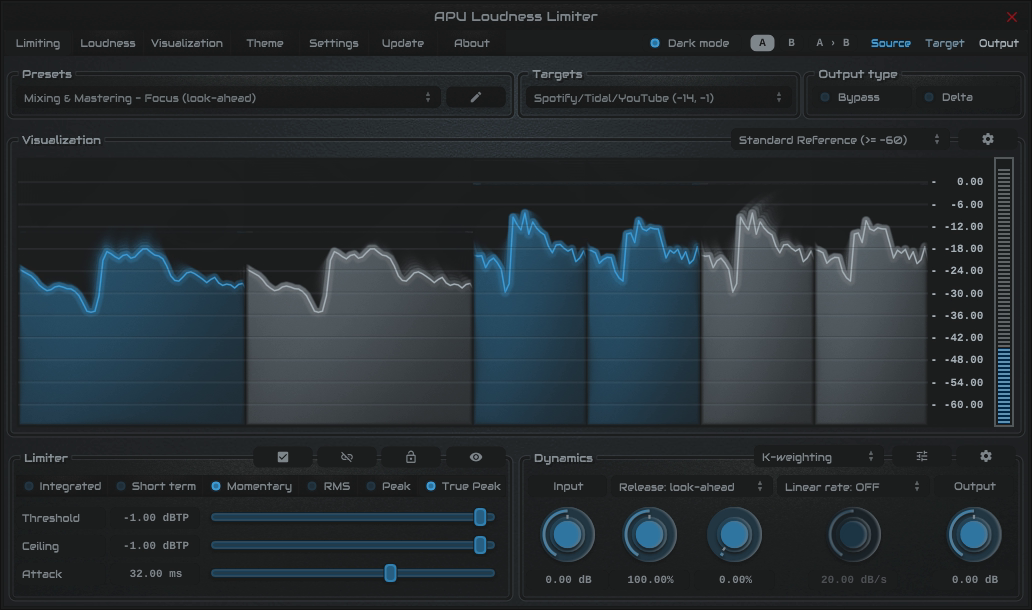Screen dimensions: 1032x610
Task: Click the pencil edit preset icon
Action: coord(476,98)
